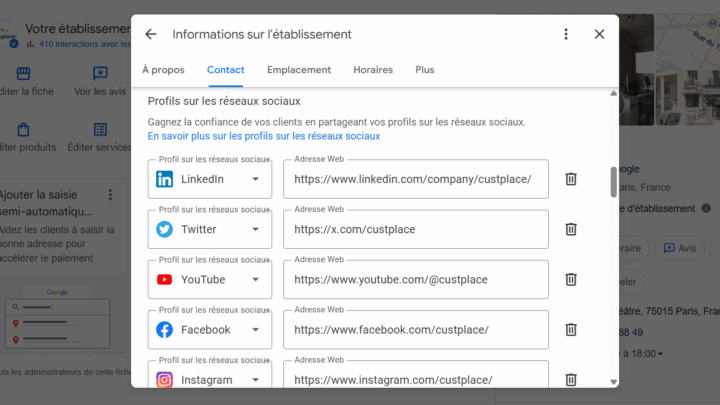720x405 pixels.
Task: Click the Avis button in background panel
Action: pos(680,248)
